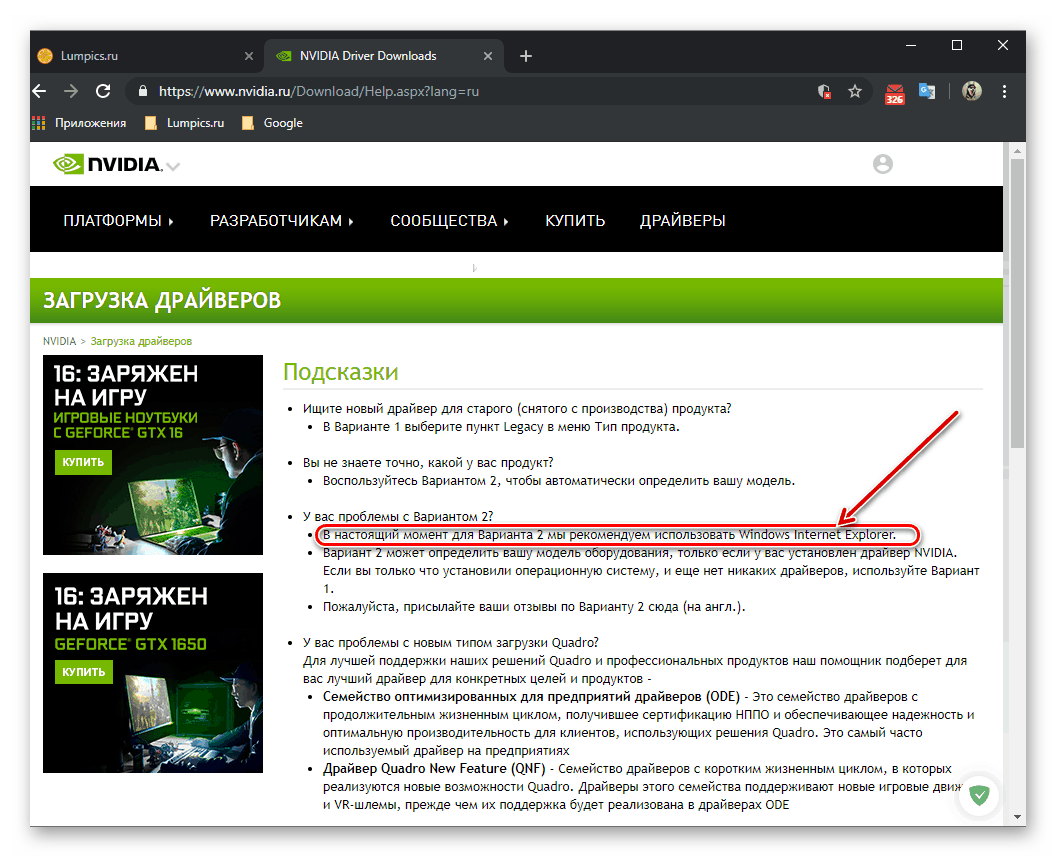Click КУПИТЬ on the GTX 1650 banner

coord(84,672)
